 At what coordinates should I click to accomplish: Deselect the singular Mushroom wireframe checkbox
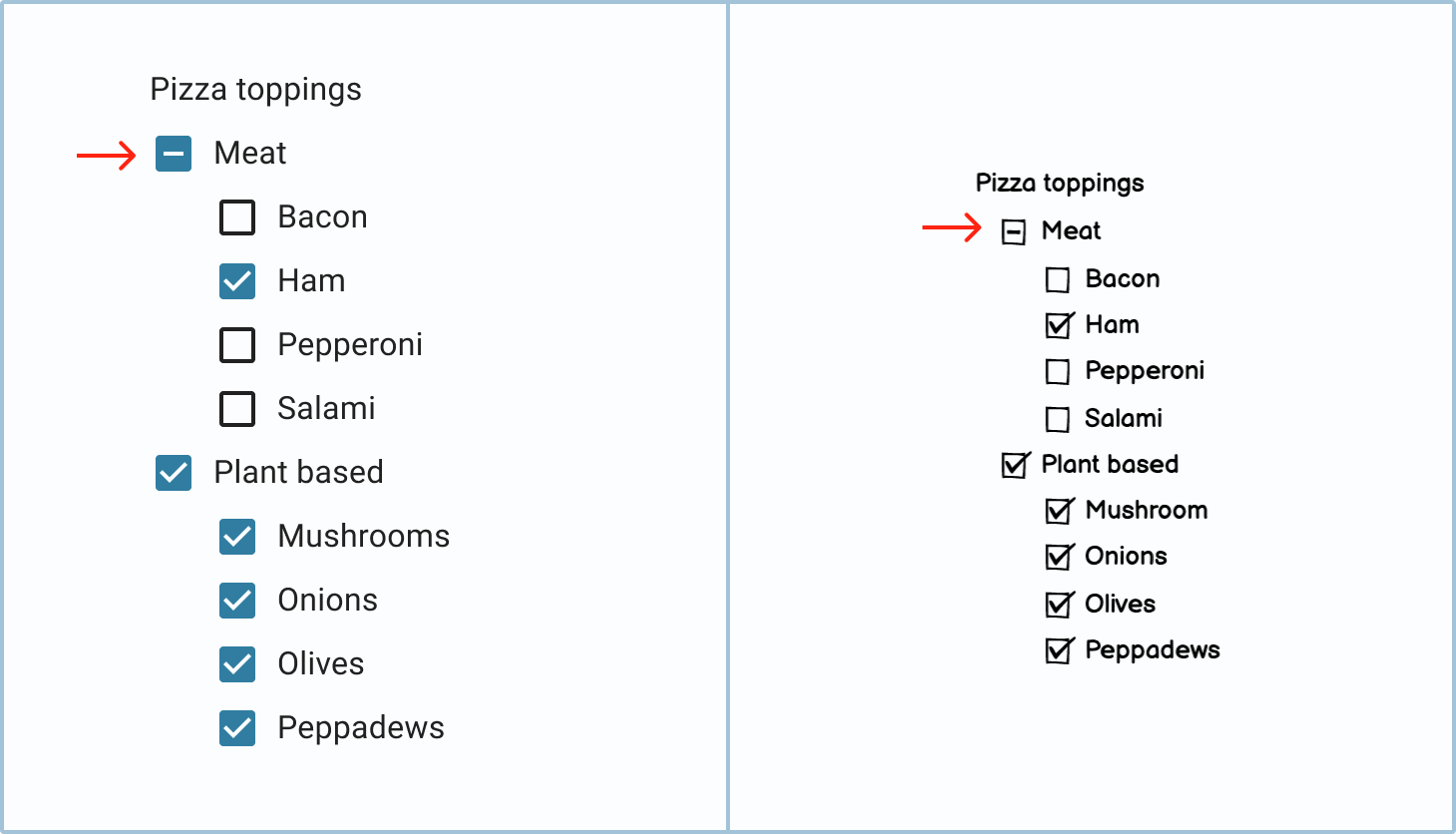pyautogui.click(x=1058, y=512)
